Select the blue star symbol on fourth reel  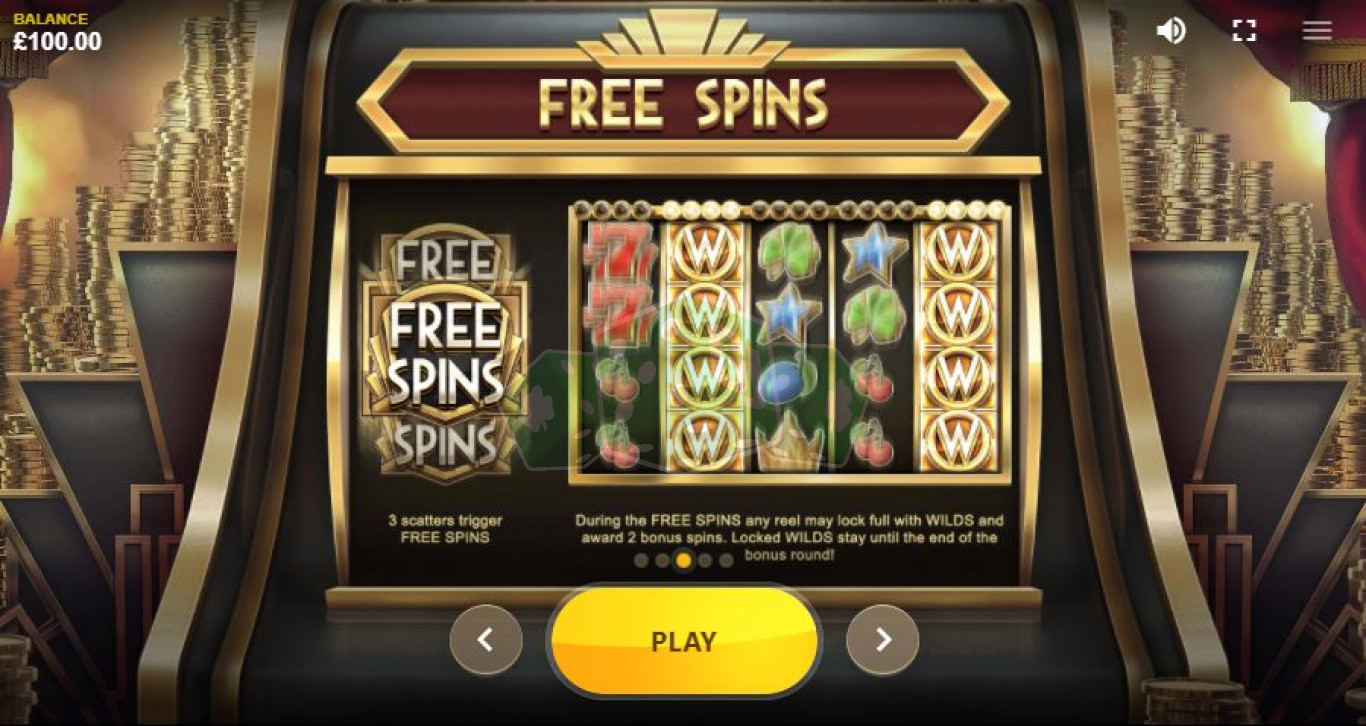(873, 254)
